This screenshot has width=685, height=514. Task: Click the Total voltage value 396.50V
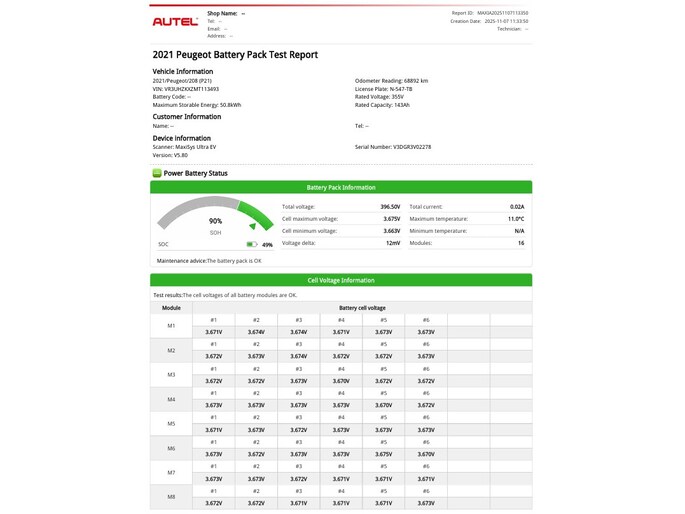click(x=390, y=207)
